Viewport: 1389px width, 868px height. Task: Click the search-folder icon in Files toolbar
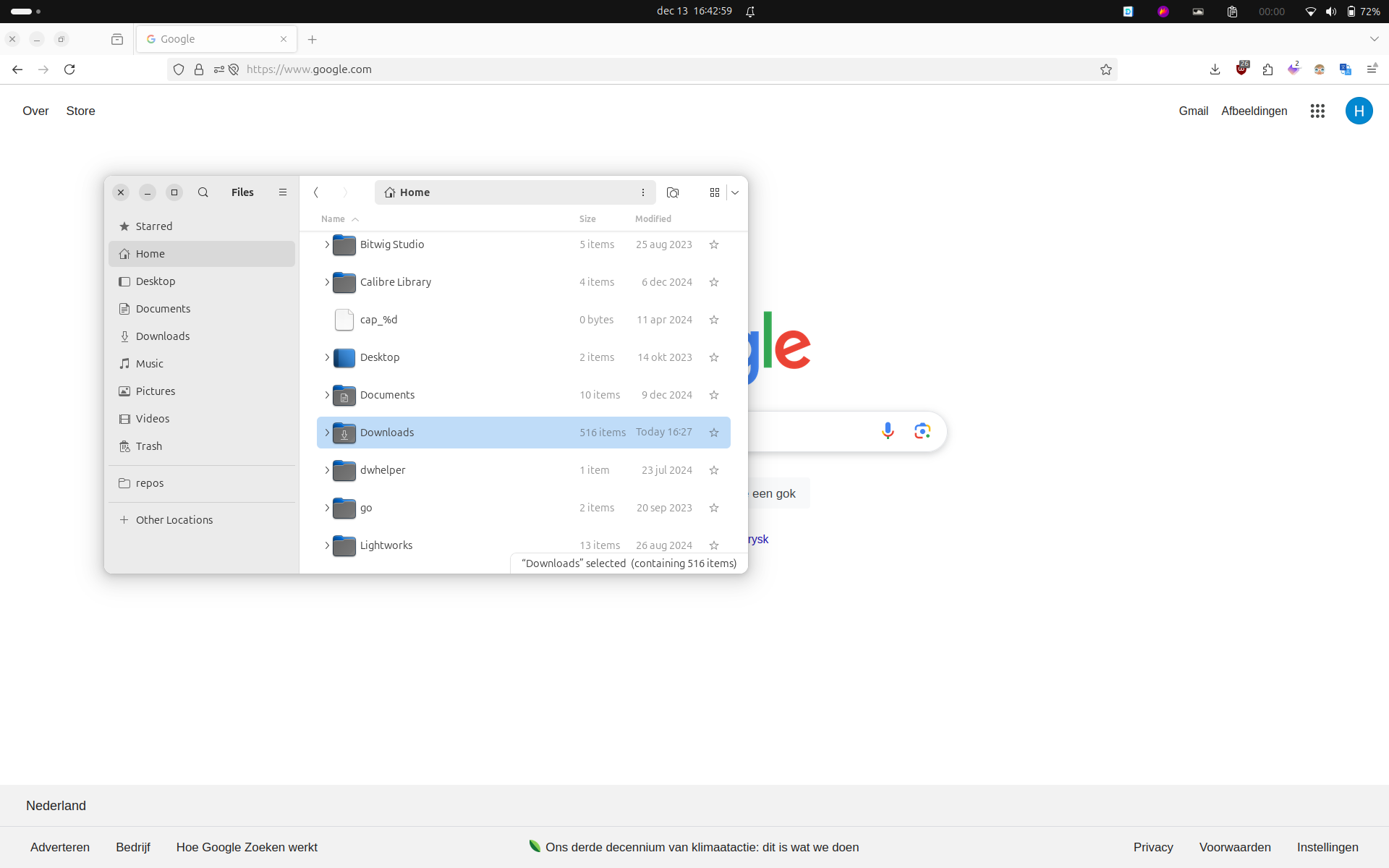pos(673,192)
